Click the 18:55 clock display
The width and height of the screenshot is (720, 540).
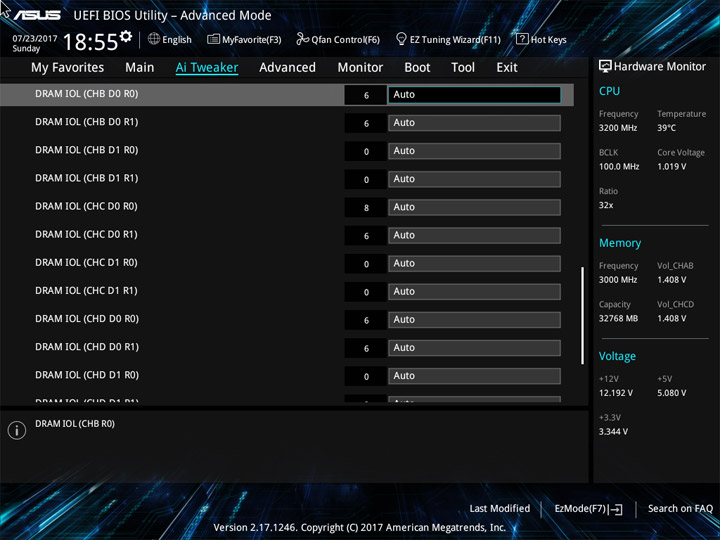90,42
